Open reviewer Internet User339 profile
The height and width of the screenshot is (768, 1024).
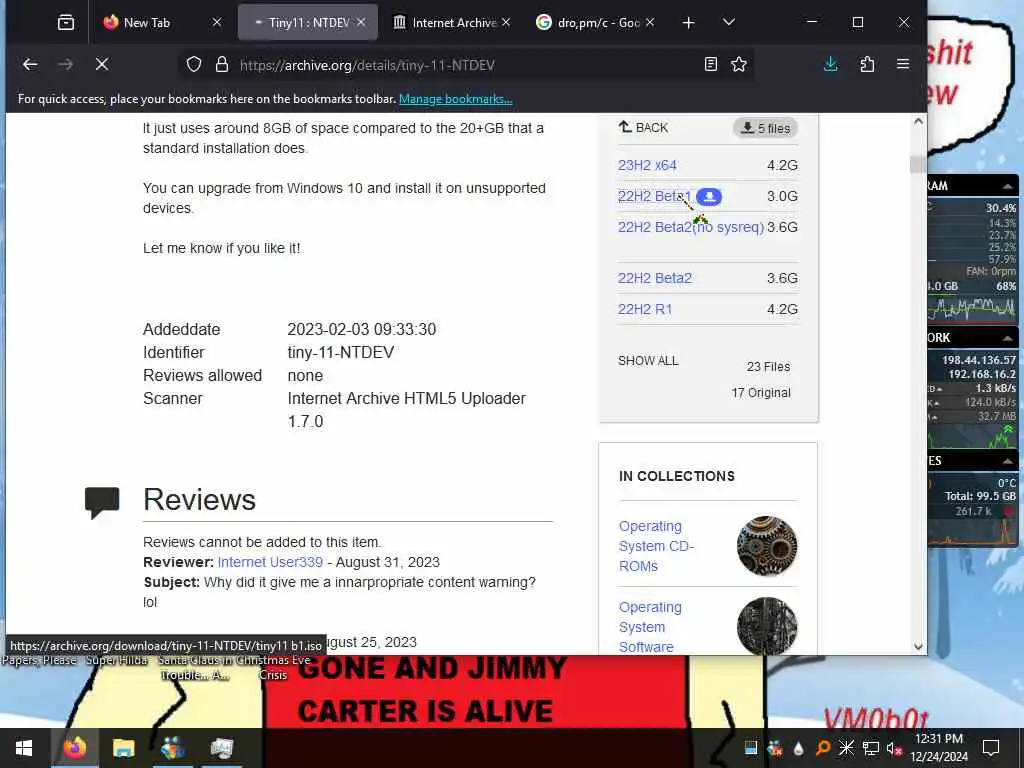(x=270, y=562)
